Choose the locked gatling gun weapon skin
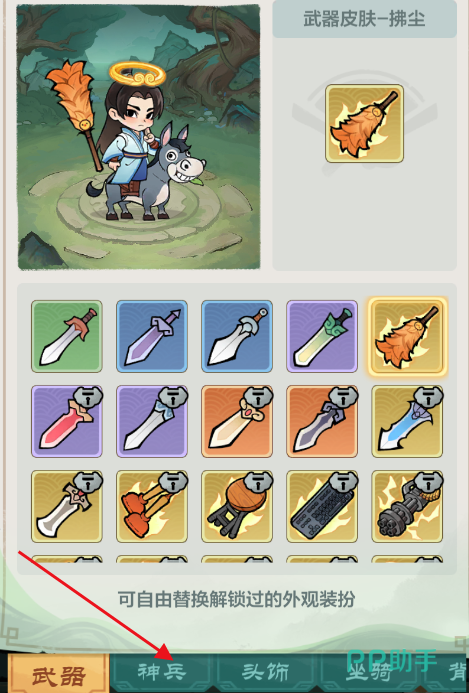The height and width of the screenshot is (693, 469). [407, 506]
